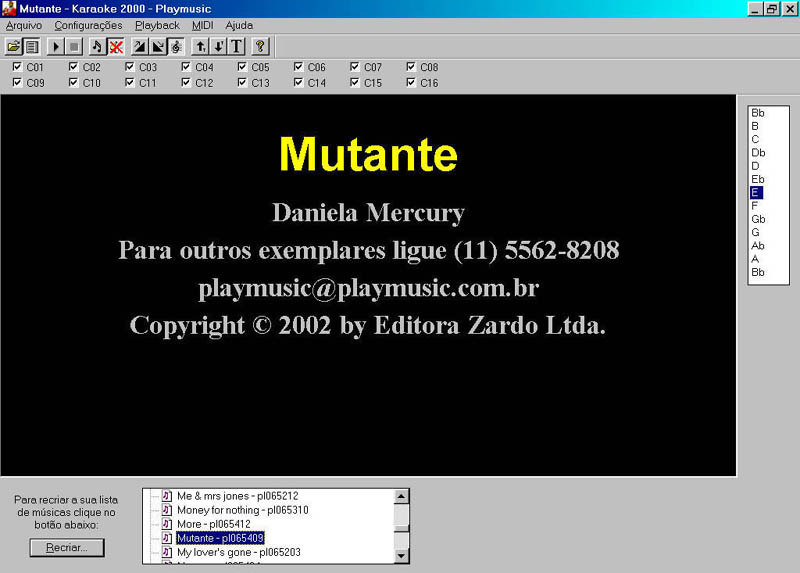Image resolution: width=800 pixels, height=573 pixels.
Task: Click the note icon beside My lover's gone
Action: tap(167, 552)
